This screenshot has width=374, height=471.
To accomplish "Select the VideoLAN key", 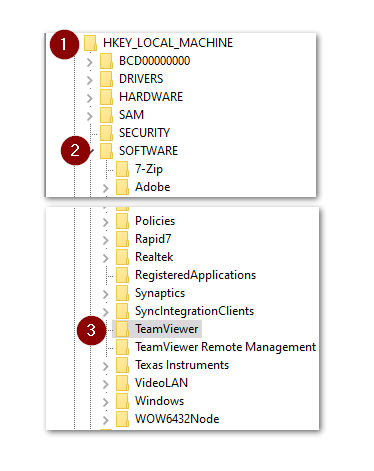I will coord(161,383).
